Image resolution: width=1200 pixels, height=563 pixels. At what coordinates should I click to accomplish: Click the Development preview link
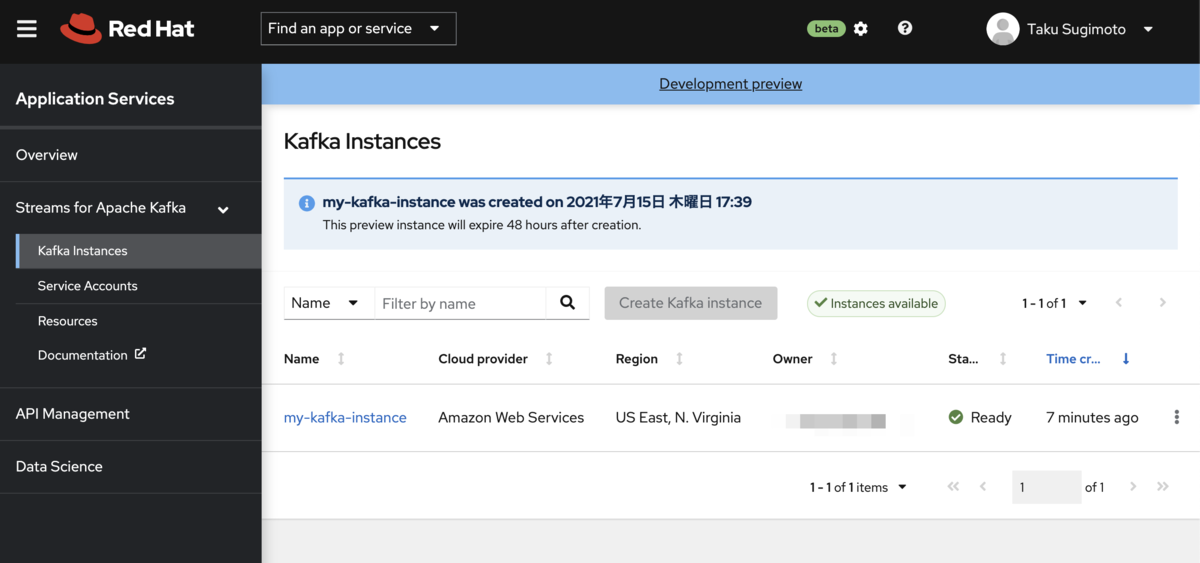coord(730,84)
